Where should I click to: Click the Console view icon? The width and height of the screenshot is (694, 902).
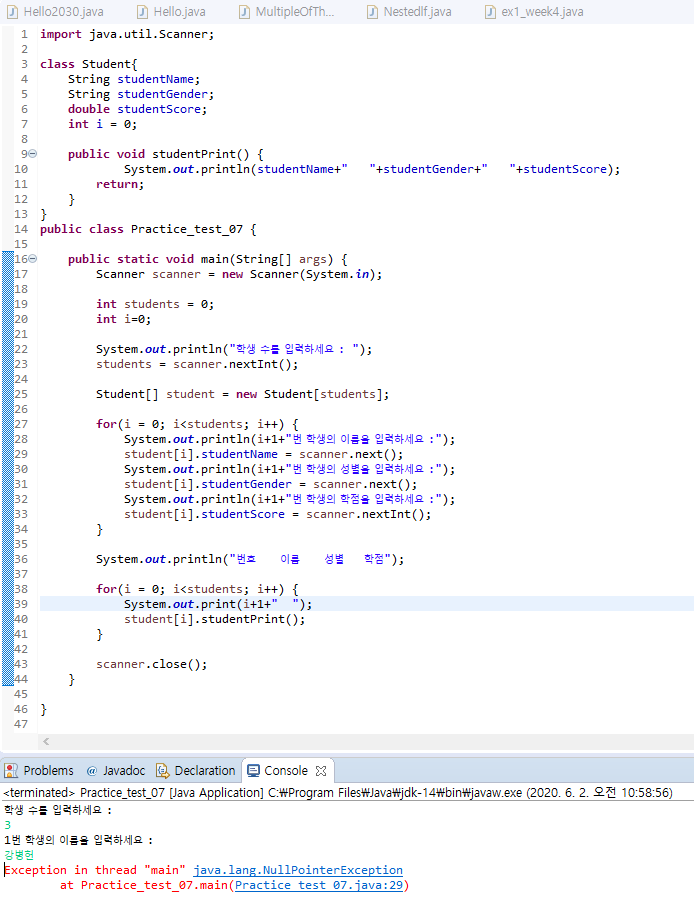pos(252,771)
